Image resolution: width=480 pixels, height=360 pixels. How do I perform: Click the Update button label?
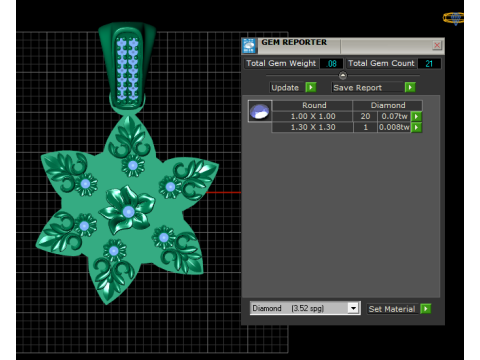[285, 88]
